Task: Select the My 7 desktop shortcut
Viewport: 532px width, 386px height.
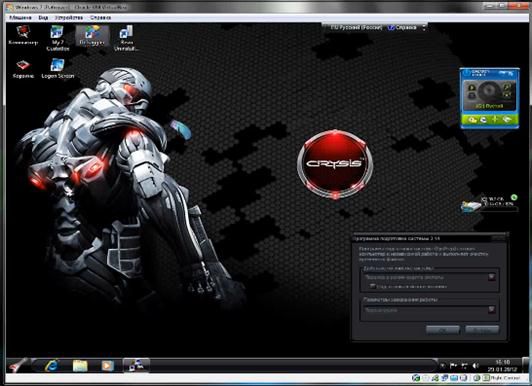Action: click(x=57, y=38)
